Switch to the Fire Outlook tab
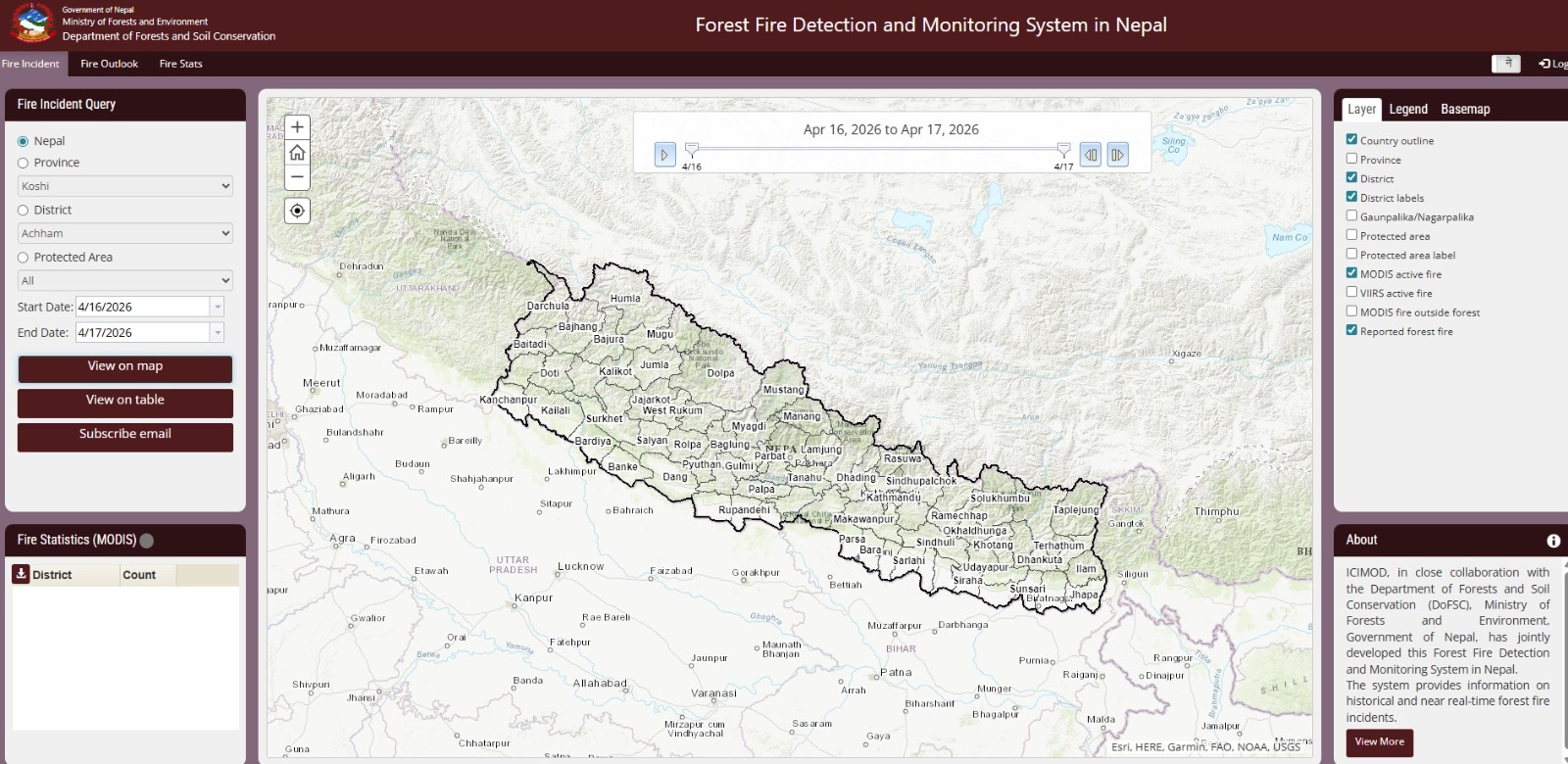The height and width of the screenshot is (764, 1568). [109, 64]
